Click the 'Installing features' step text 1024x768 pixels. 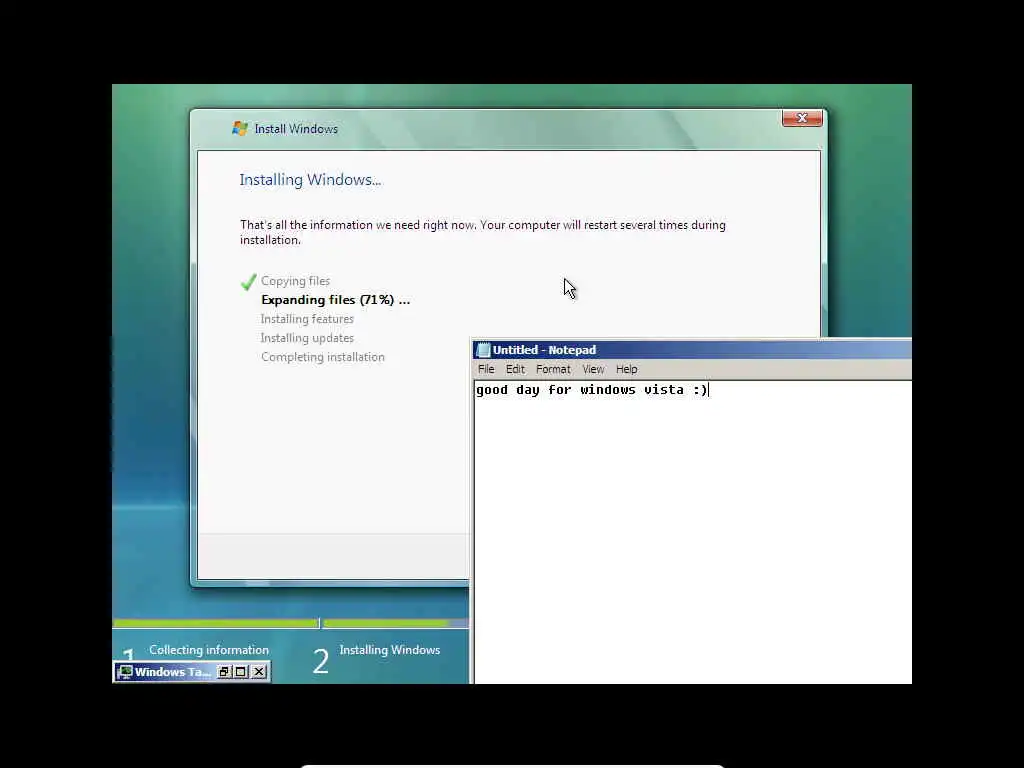pyautogui.click(x=307, y=319)
